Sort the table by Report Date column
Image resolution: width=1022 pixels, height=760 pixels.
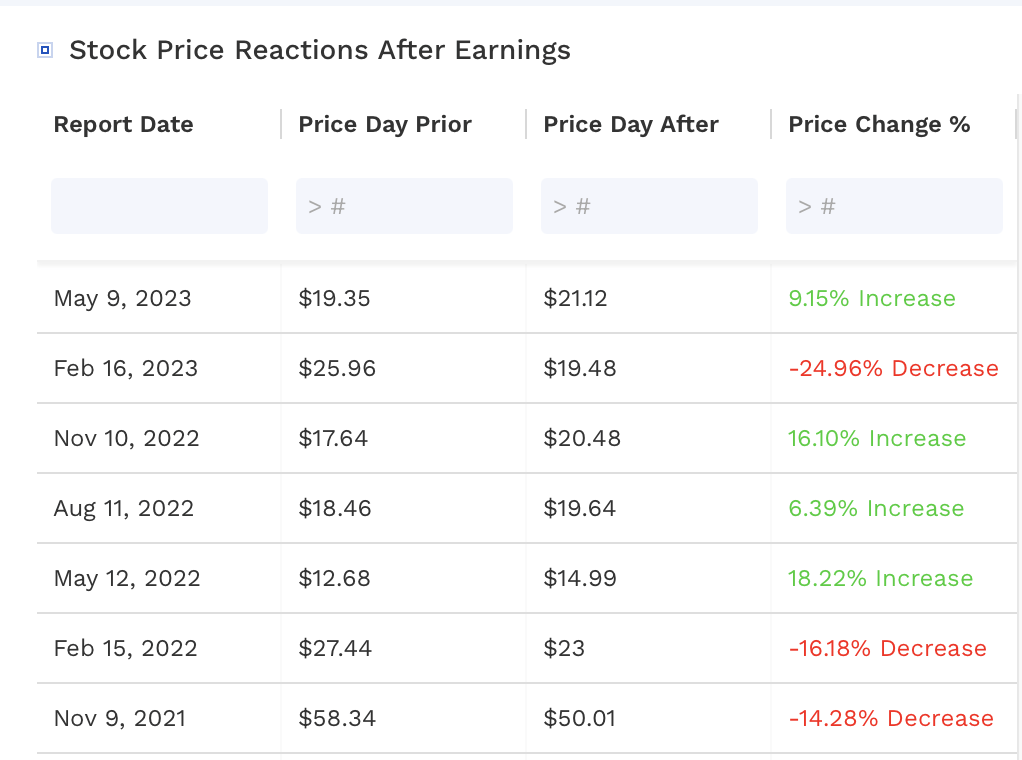click(123, 124)
